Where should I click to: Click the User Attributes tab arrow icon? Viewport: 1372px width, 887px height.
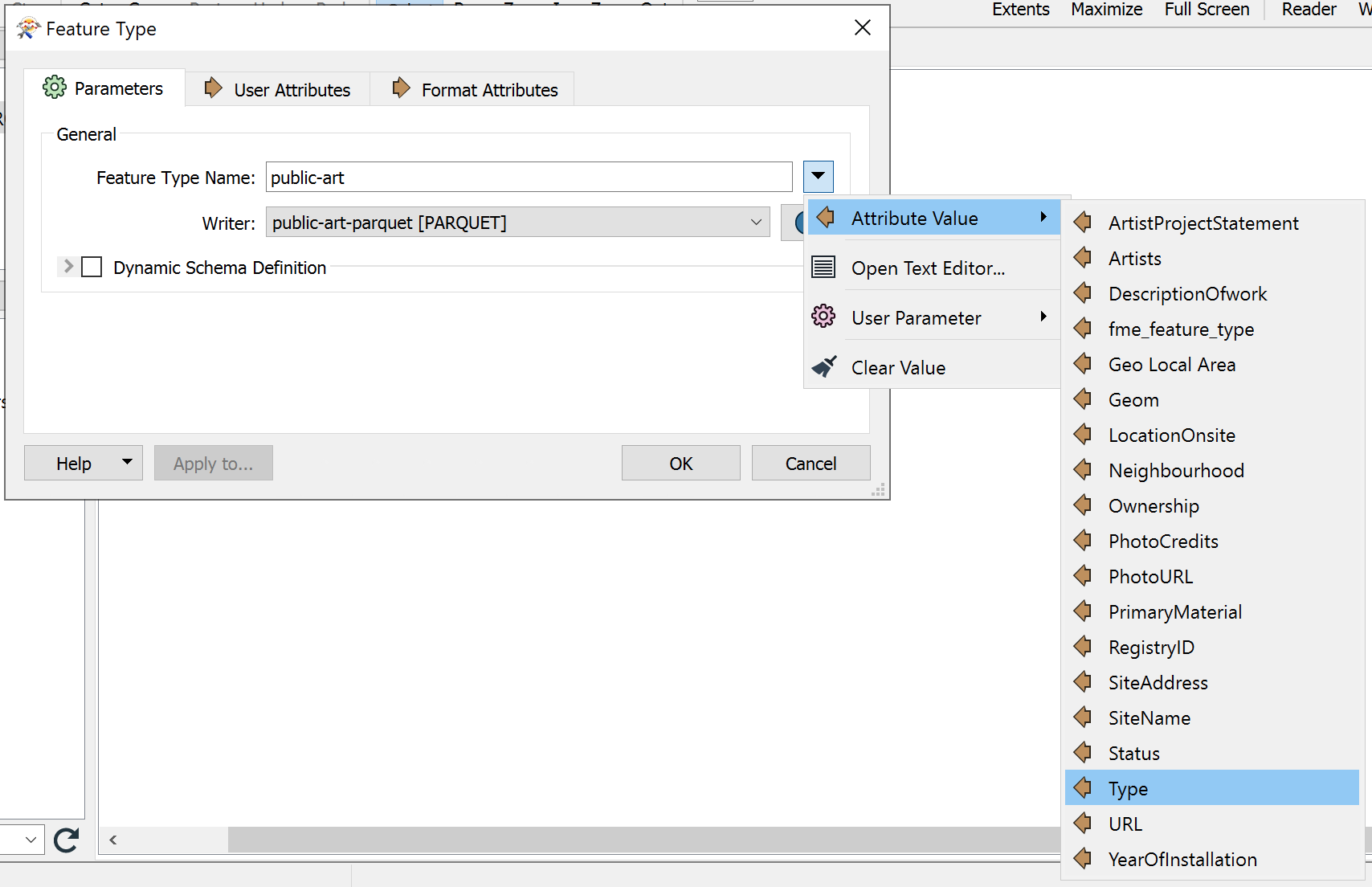[213, 88]
